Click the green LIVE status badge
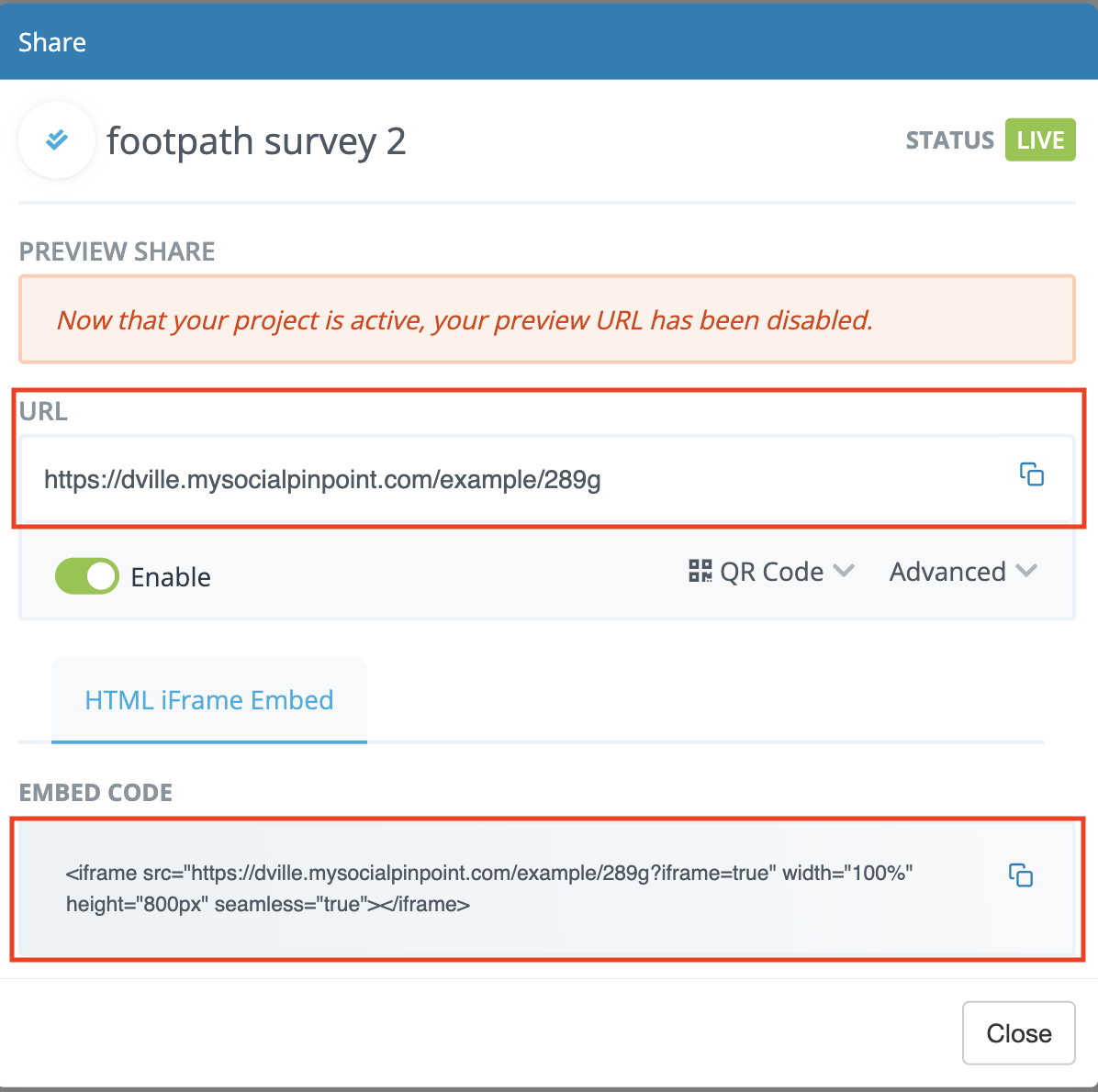1098x1092 pixels. (1040, 140)
